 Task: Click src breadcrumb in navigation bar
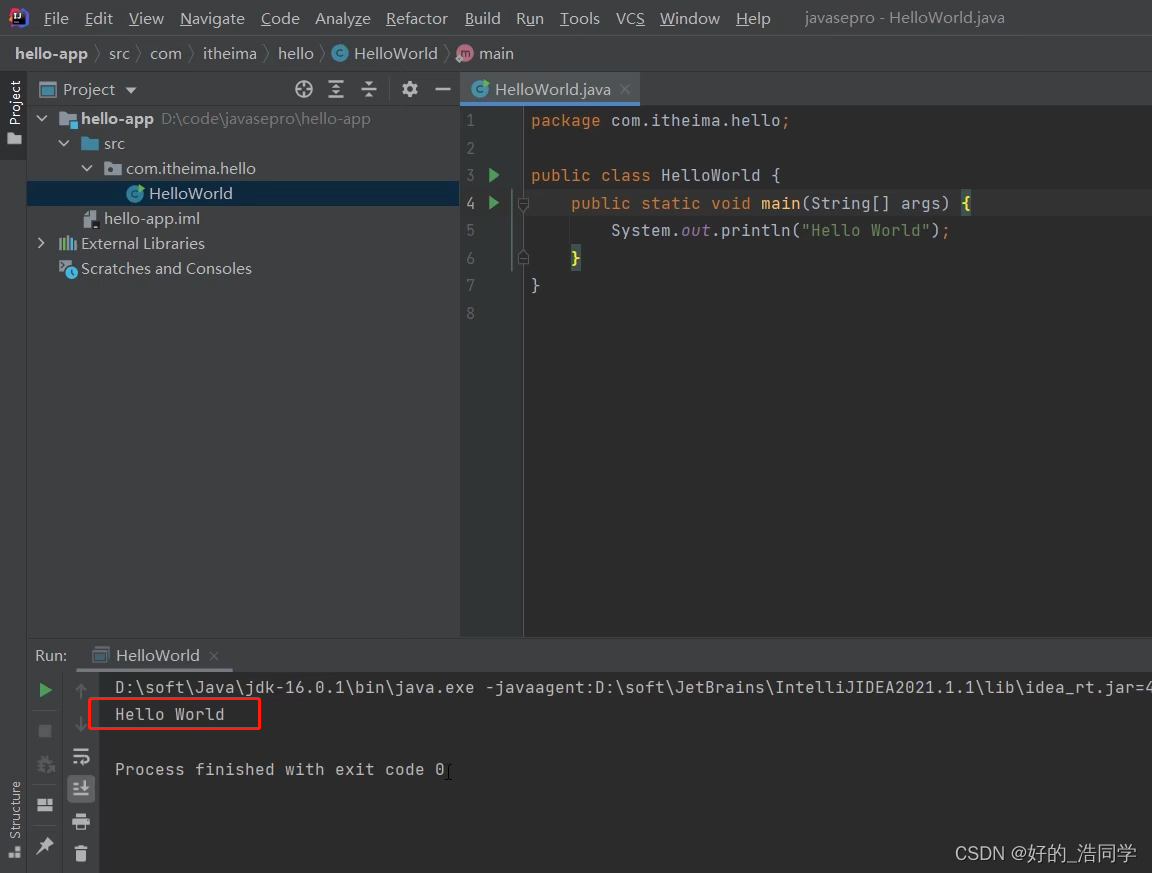click(x=119, y=54)
